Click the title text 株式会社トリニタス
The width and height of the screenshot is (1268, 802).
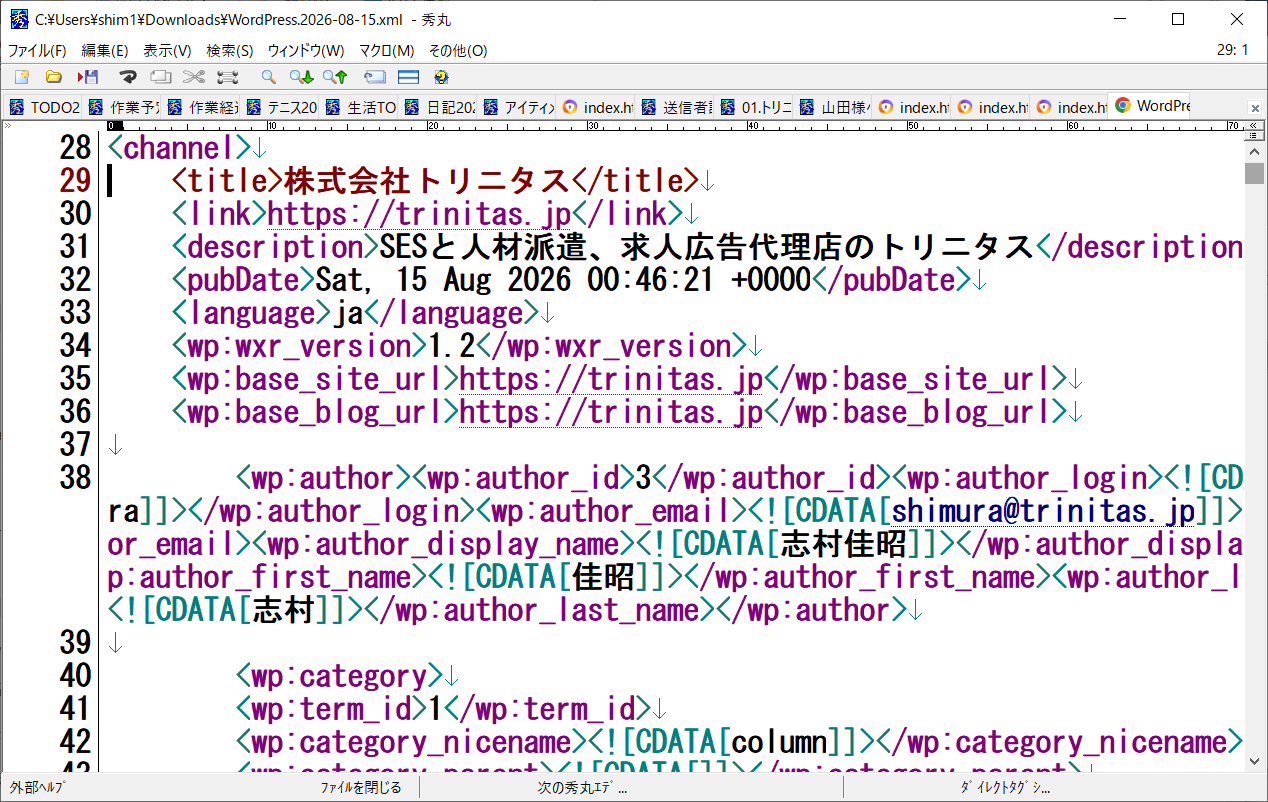(x=427, y=180)
